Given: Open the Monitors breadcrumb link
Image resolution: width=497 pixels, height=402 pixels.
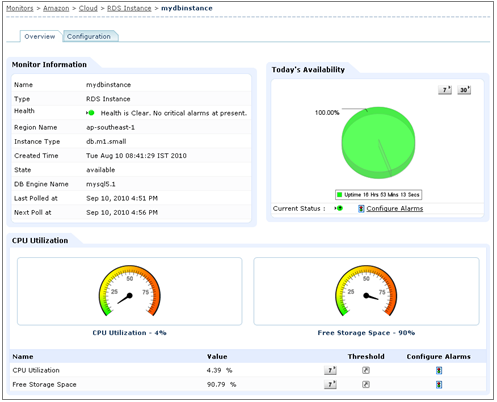Looking at the screenshot, I should click(x=20, y=8).
